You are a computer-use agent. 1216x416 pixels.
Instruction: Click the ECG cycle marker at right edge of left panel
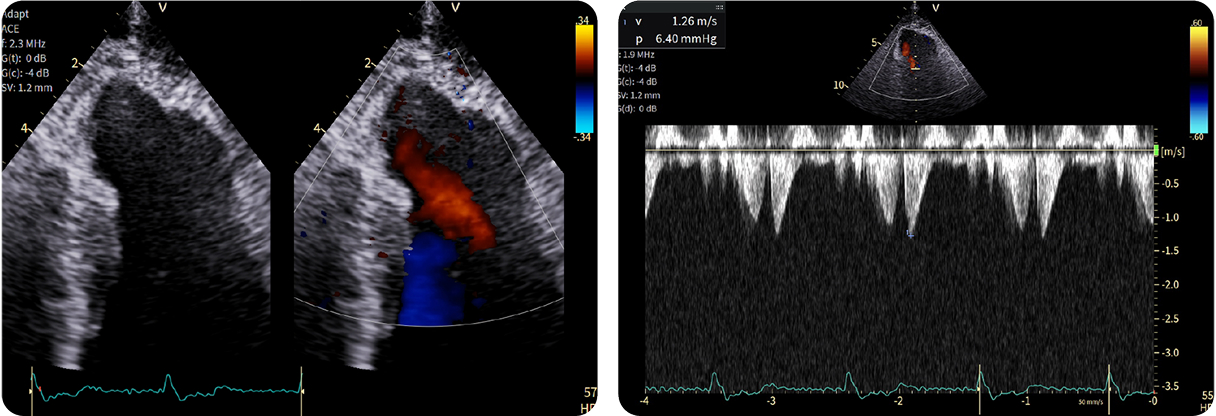[301, 391]
